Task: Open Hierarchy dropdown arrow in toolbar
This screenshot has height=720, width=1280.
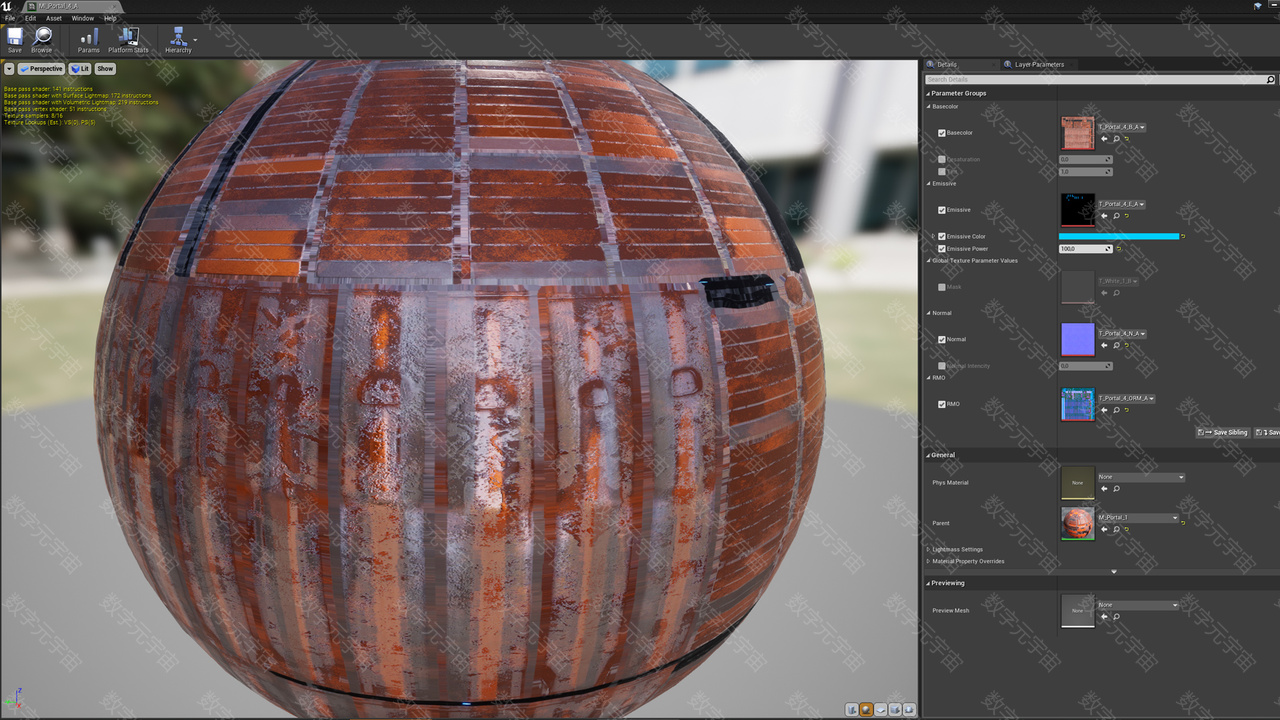Action: click(195, 40)
